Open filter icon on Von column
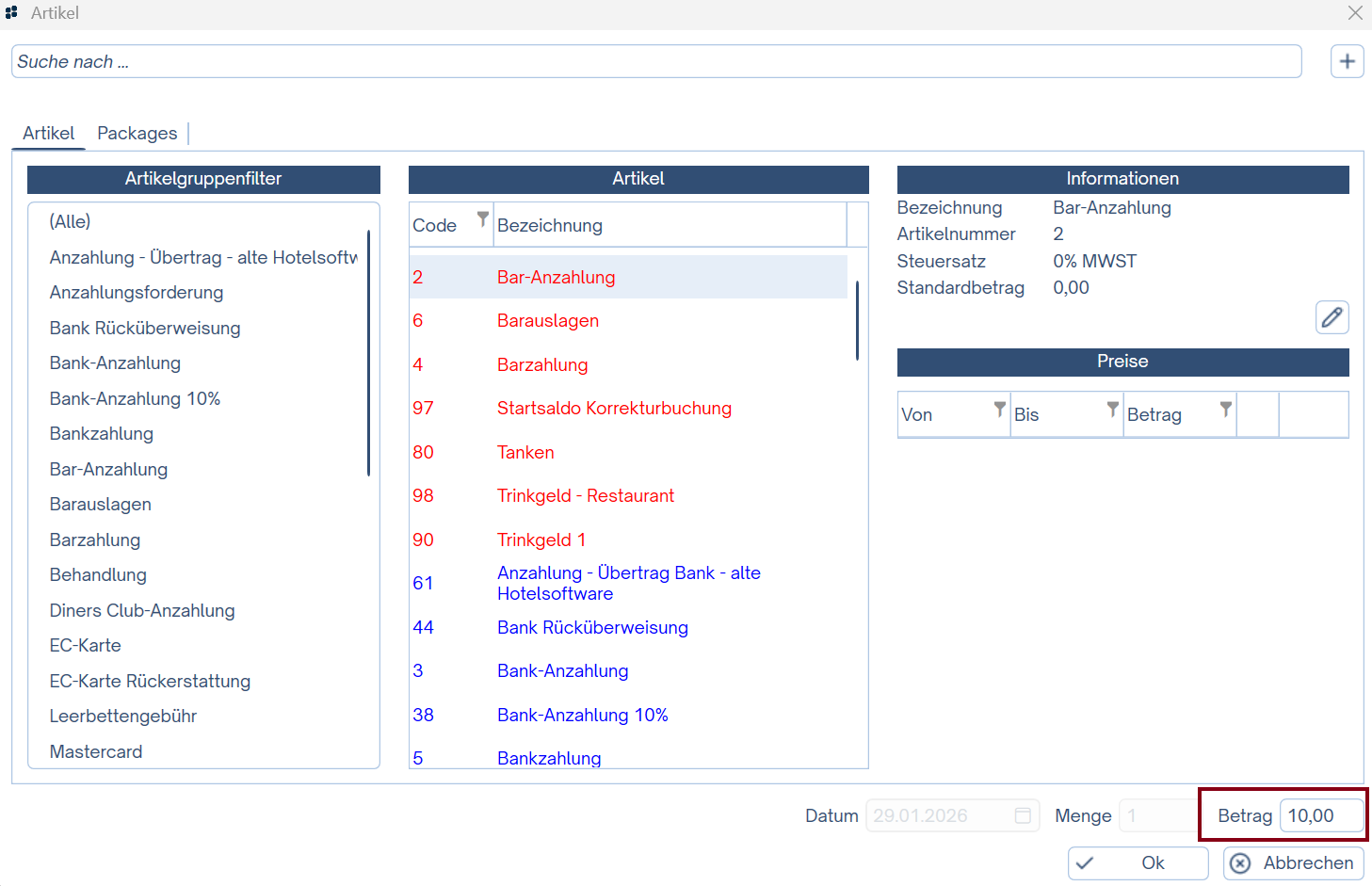This screenshot has width=1372, height=886. (x=999, y=409)
